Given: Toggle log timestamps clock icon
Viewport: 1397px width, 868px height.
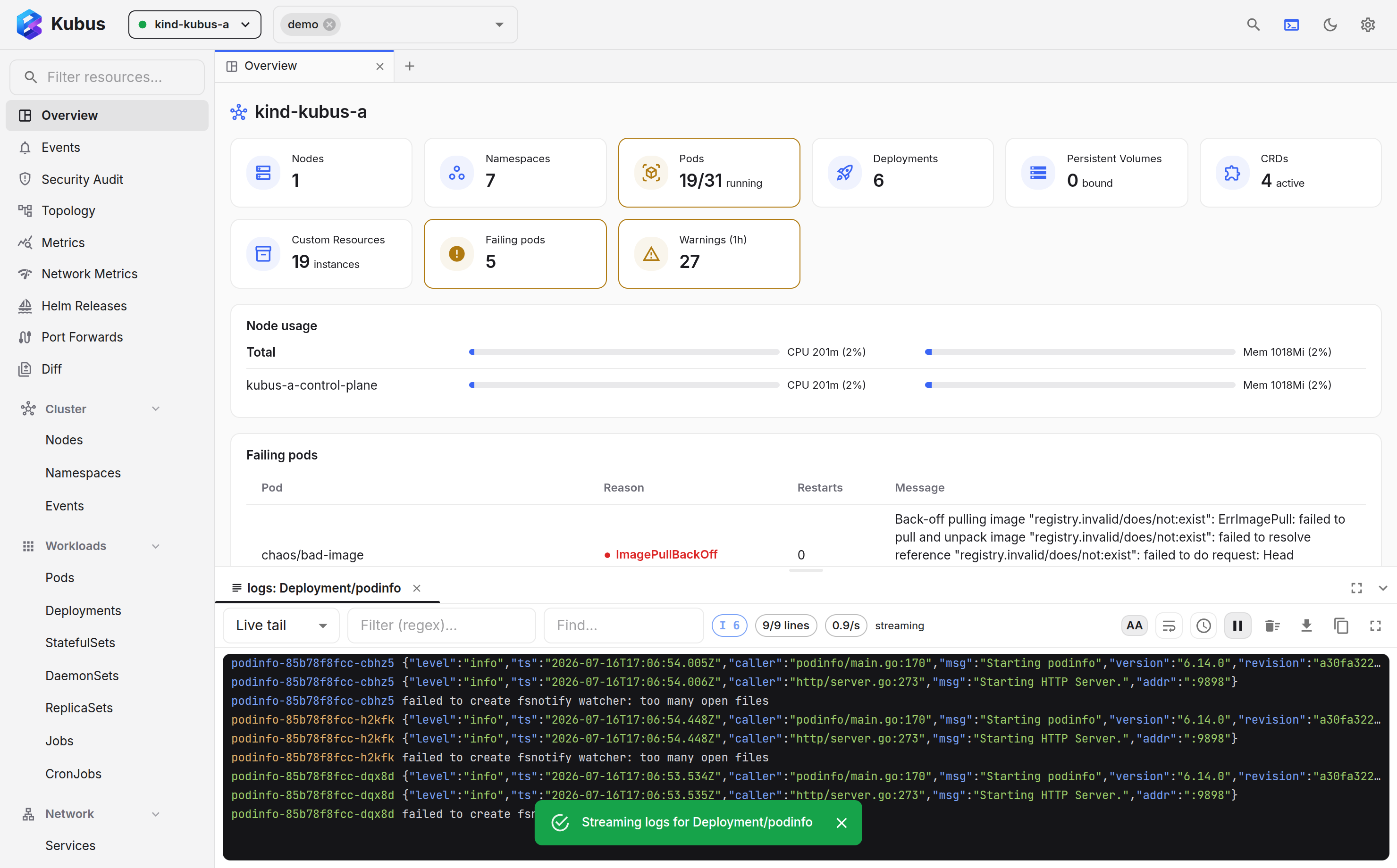Looking at the screenshot, I should click(x=1203, y=626).
